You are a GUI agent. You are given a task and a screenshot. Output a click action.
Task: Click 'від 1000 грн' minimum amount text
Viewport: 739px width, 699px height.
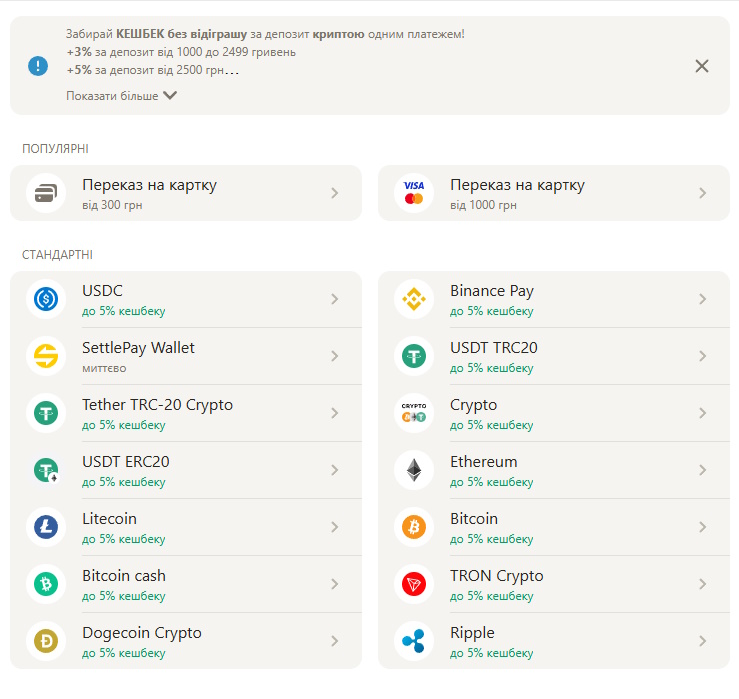[484, 205]
